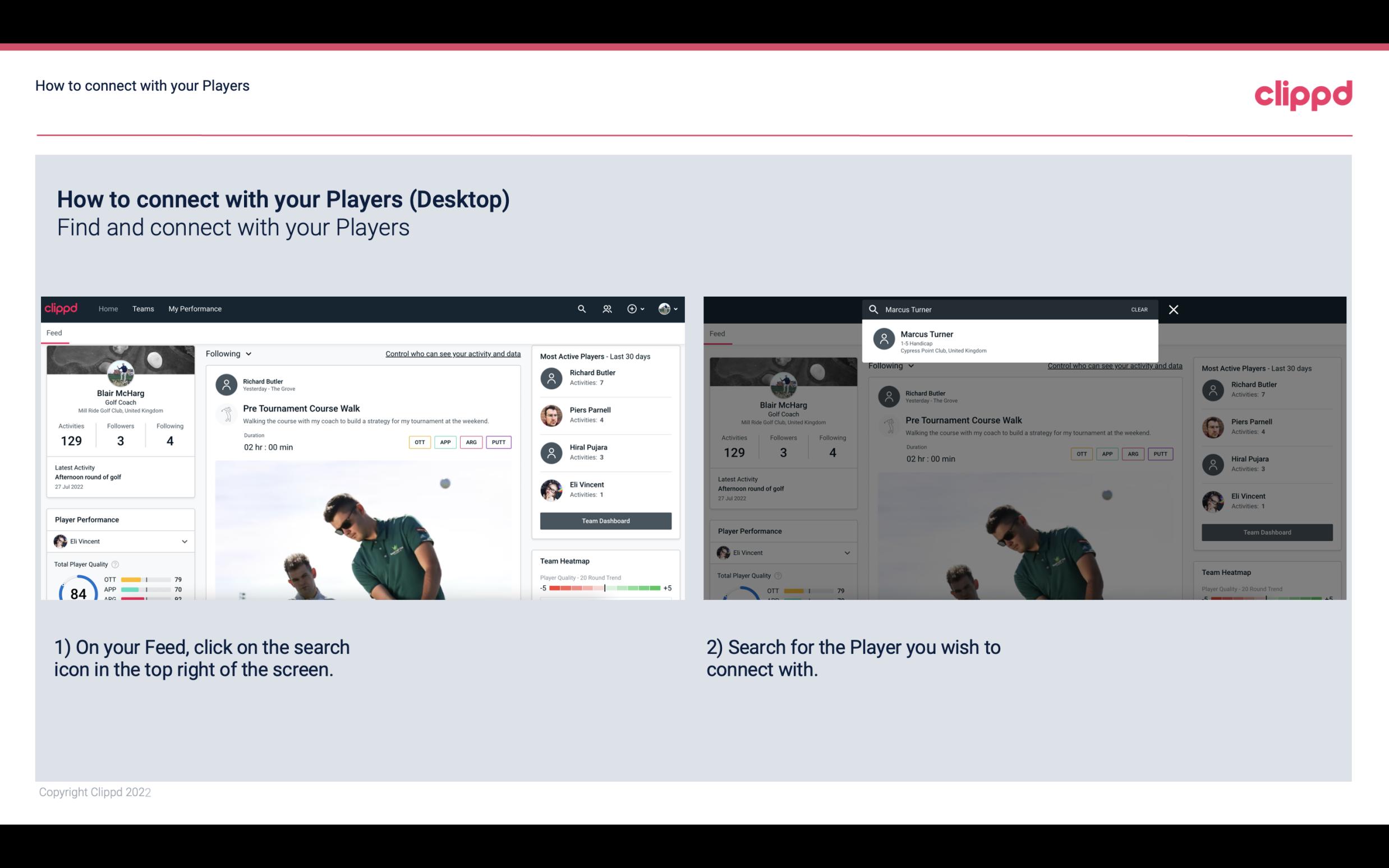Toggle the Control who can see activity link

click(x=452, y=353)
